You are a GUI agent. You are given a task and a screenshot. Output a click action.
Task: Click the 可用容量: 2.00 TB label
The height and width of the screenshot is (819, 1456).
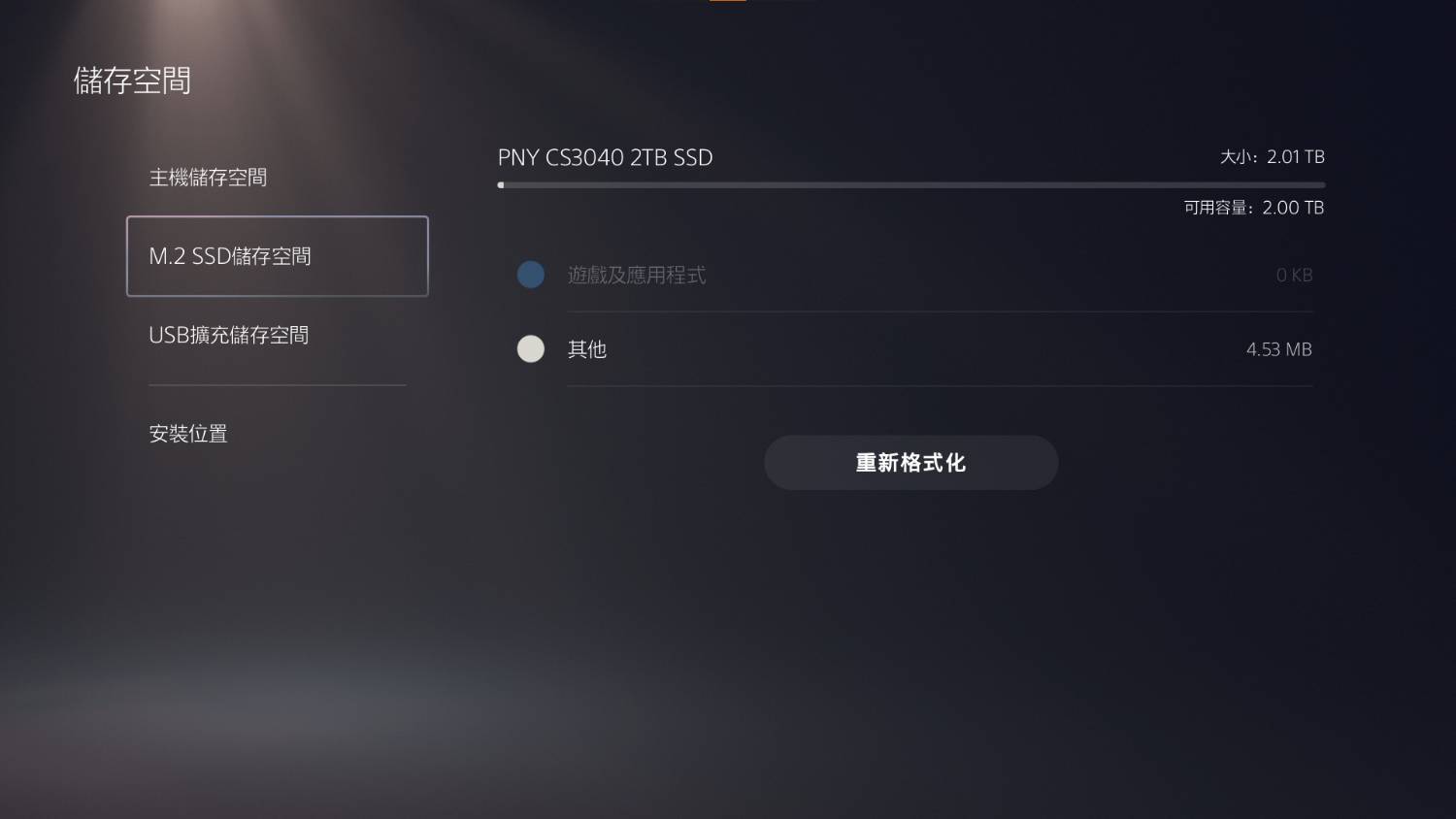1254,208
